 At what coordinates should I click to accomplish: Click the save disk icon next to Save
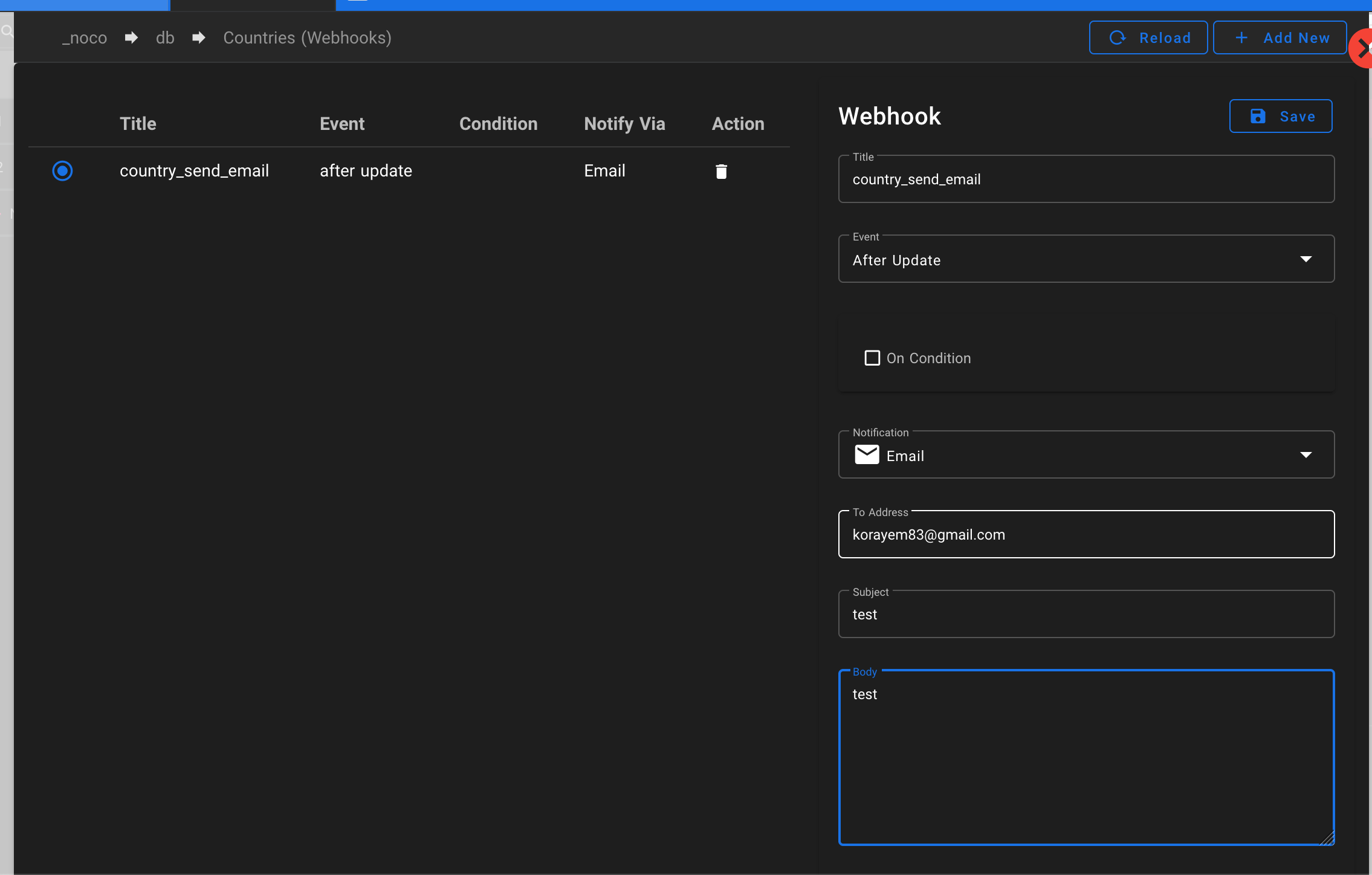[1258, 116]
